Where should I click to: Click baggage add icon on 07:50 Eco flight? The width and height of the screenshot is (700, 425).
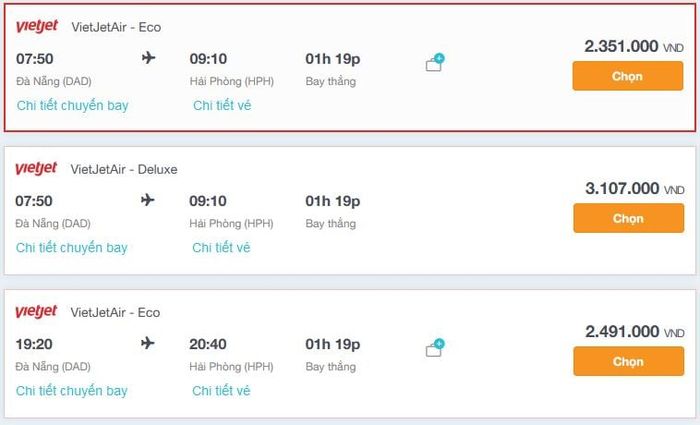point(435,62)
